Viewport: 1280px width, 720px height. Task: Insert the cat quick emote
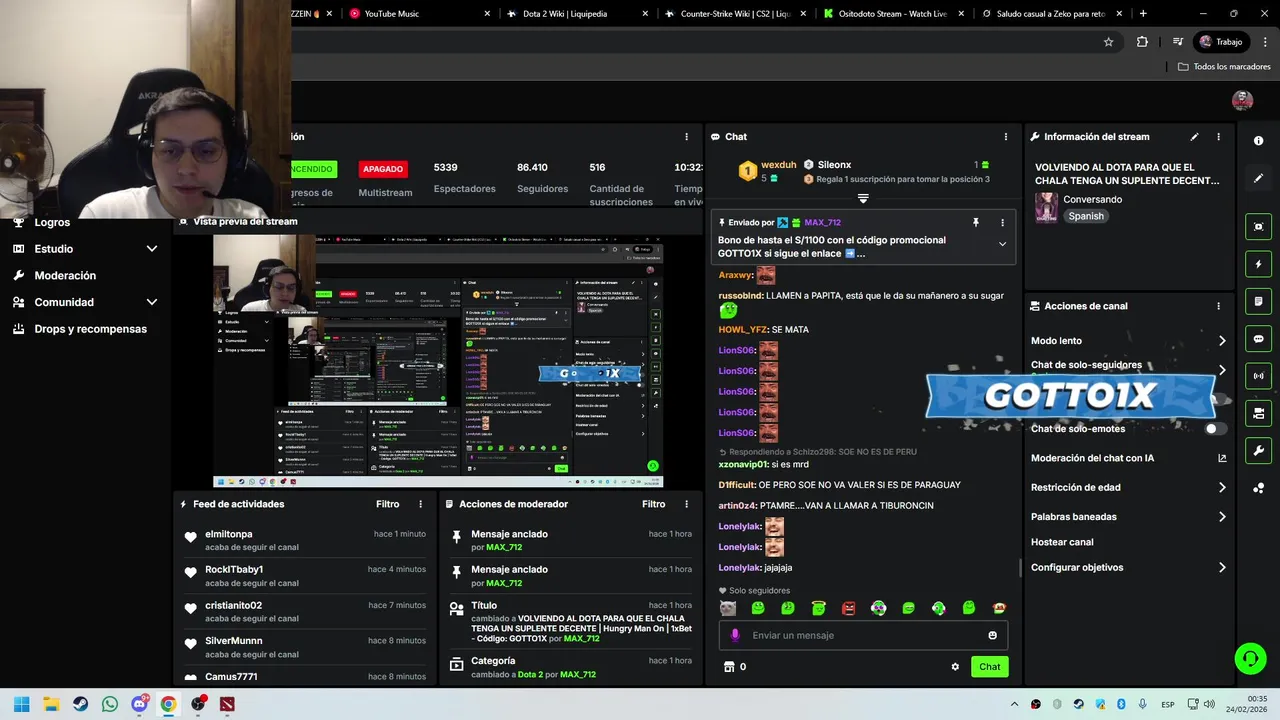[x=728, y=608]
